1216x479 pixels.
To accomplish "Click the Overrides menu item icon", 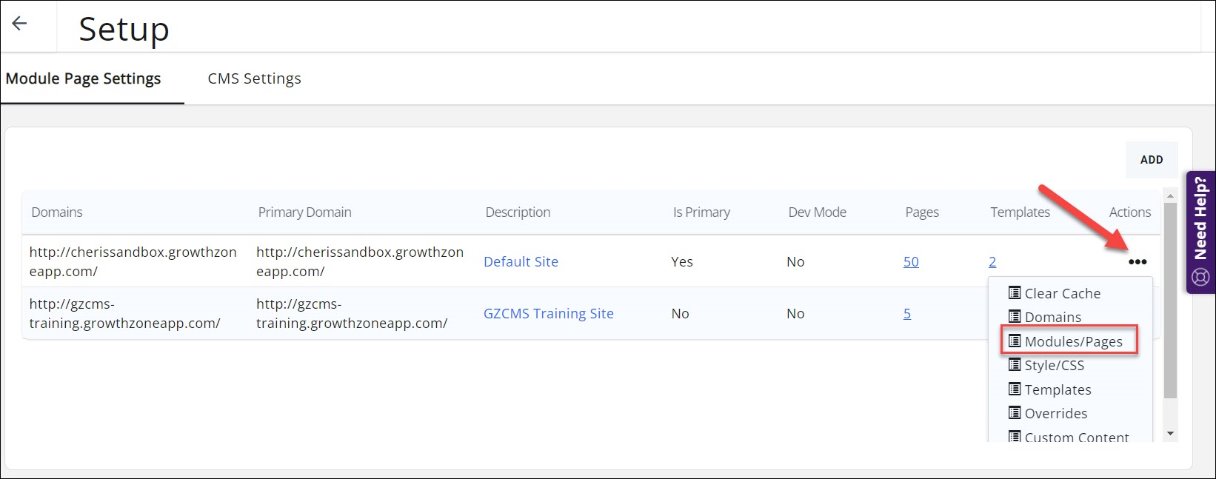I will pos(1014,414).
